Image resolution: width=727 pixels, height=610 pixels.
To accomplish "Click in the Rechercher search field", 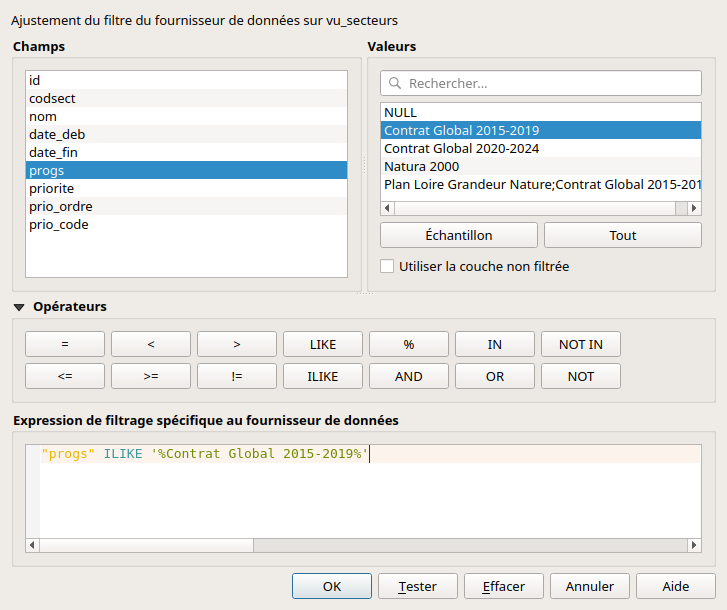I will (x=550, y=84).
